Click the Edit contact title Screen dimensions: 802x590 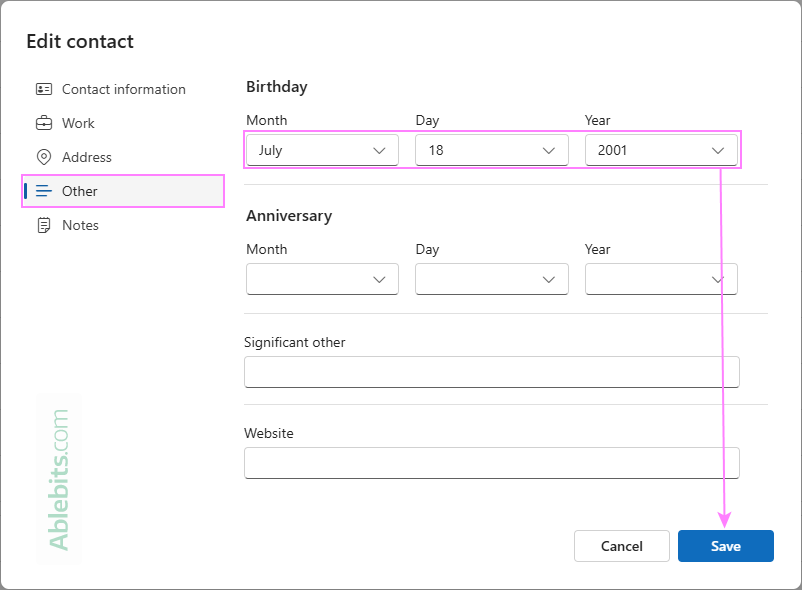[x=80, y=41]
